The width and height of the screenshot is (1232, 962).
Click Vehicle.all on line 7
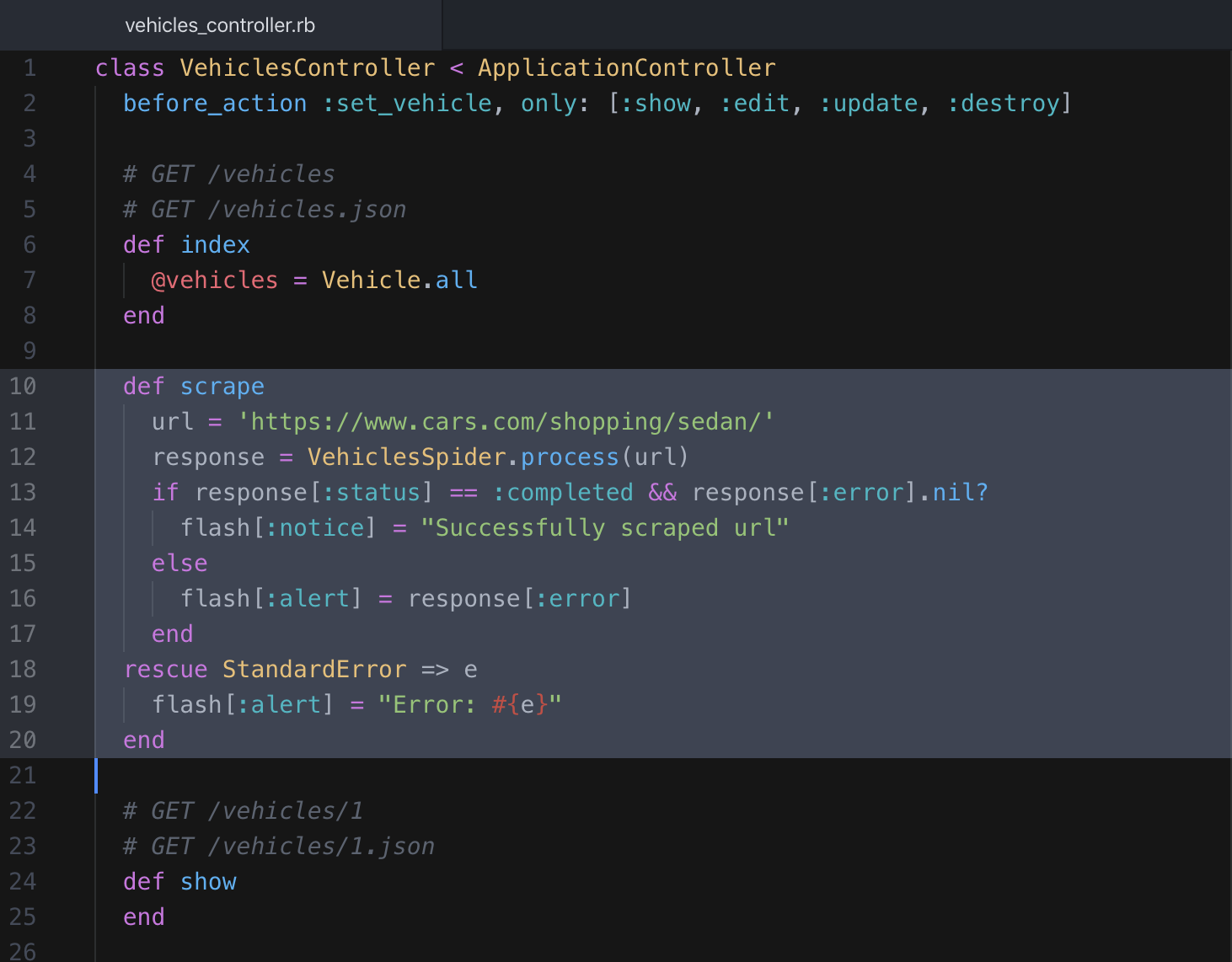click(x=399, y=280)
